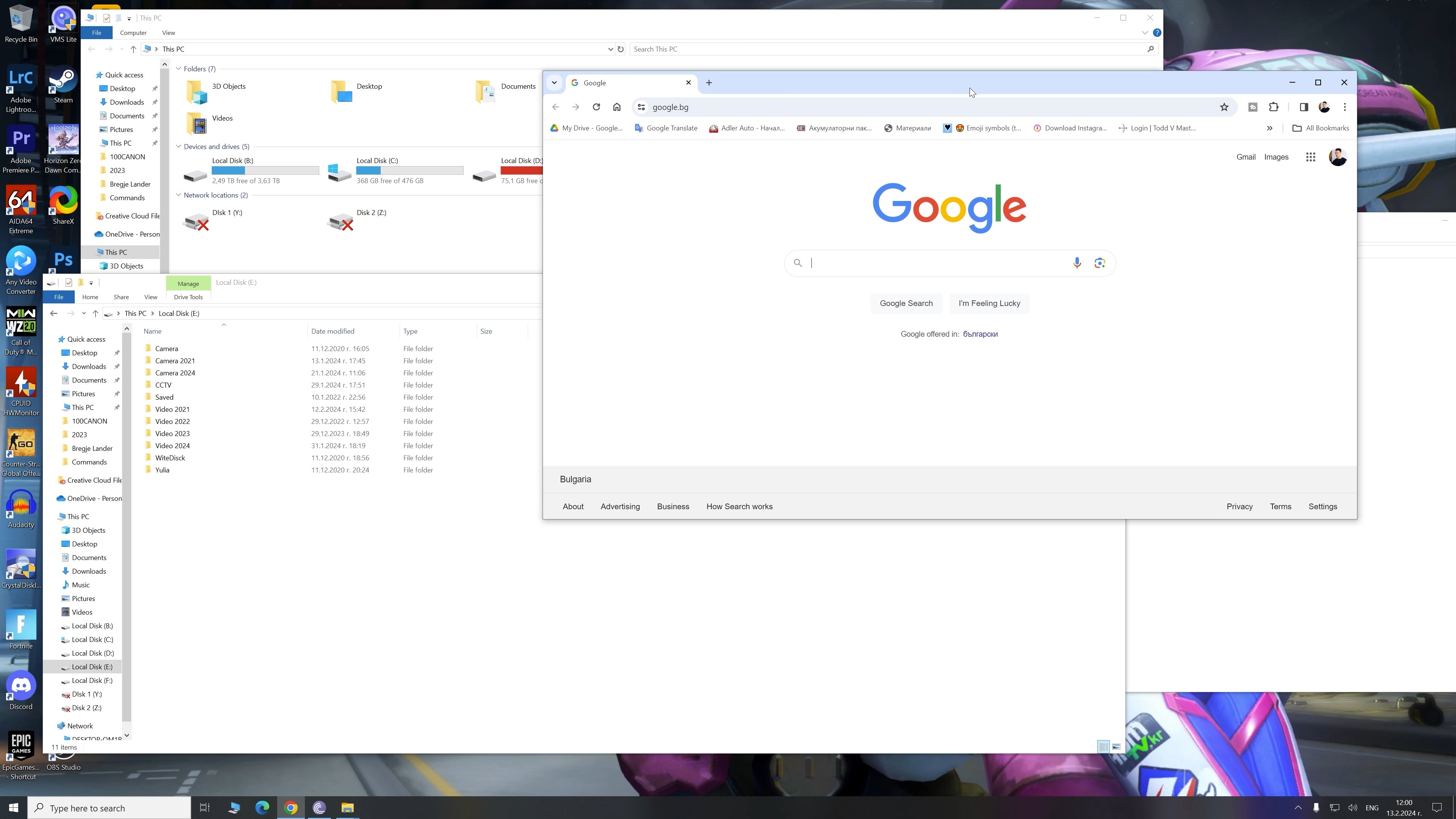Open Images link on Google
The image size is (1456, 819).
click(x=1276, y=157)
